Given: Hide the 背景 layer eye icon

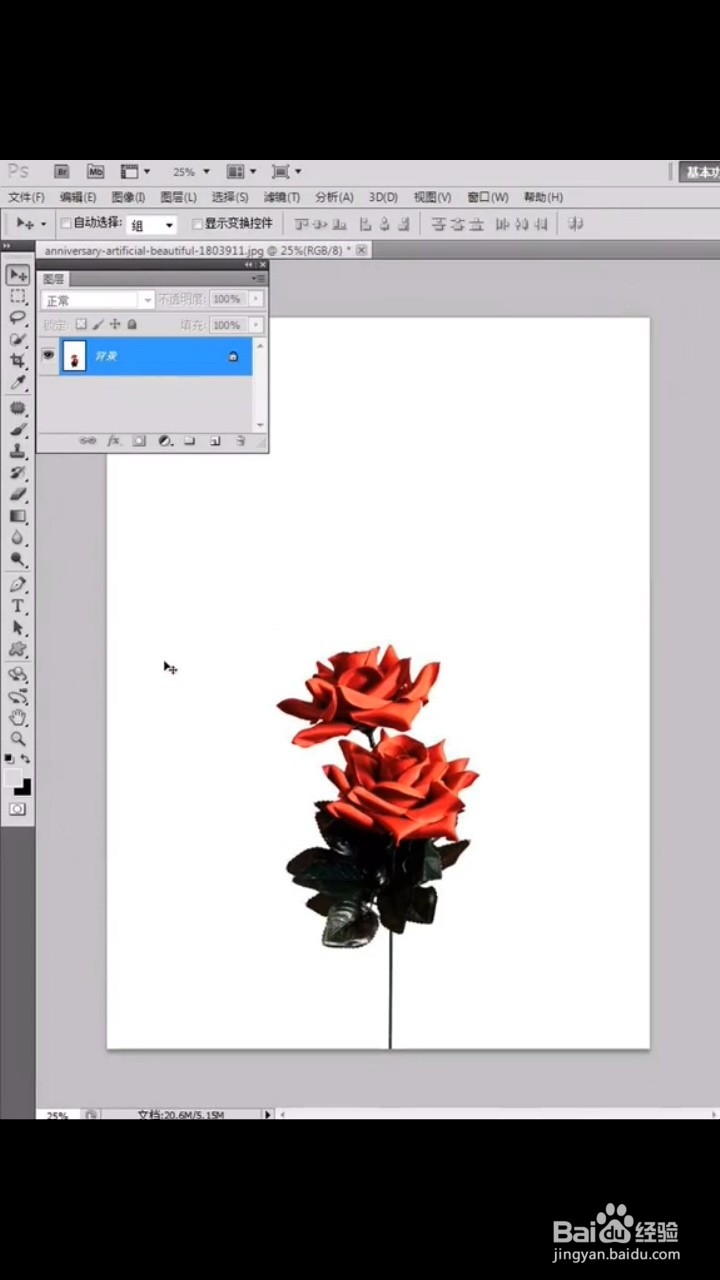Looking at the screenshot, I should (47, 355).
